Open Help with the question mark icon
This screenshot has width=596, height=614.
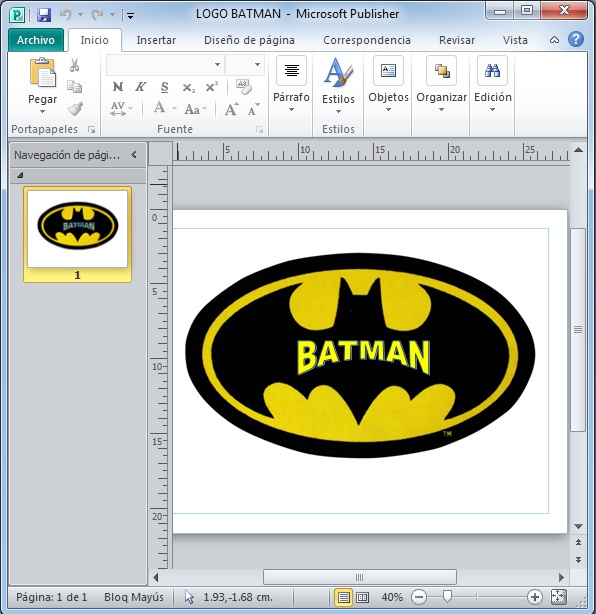[x=576, y=40]
